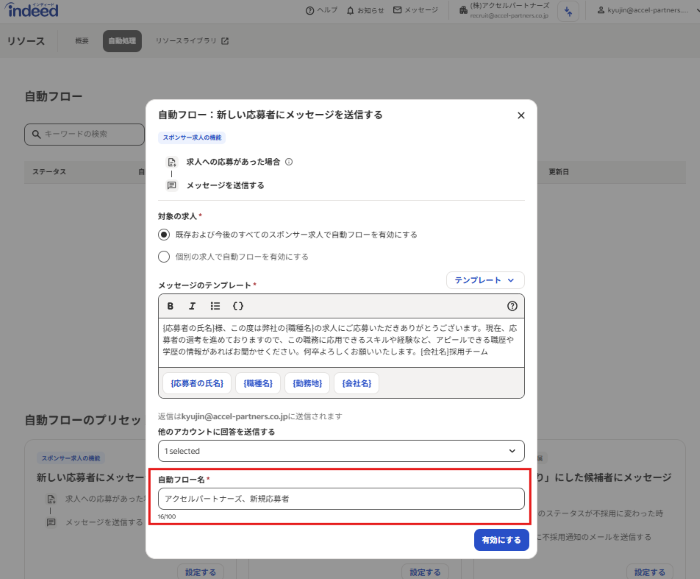
Task: Apply italic formatting in message editor
Action: pos(192,306)
